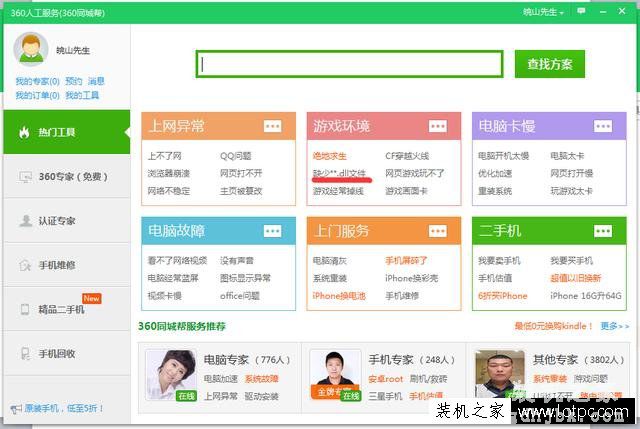Select CF穿越火线 item

(x=407, y=156)
